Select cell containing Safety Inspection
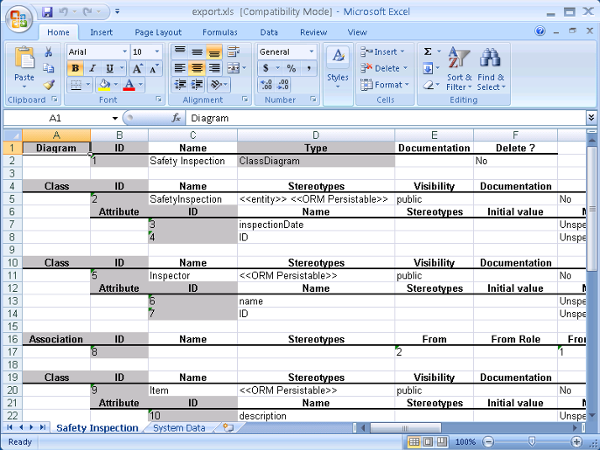This screenshot has width=600, height=450. point(192,161)
